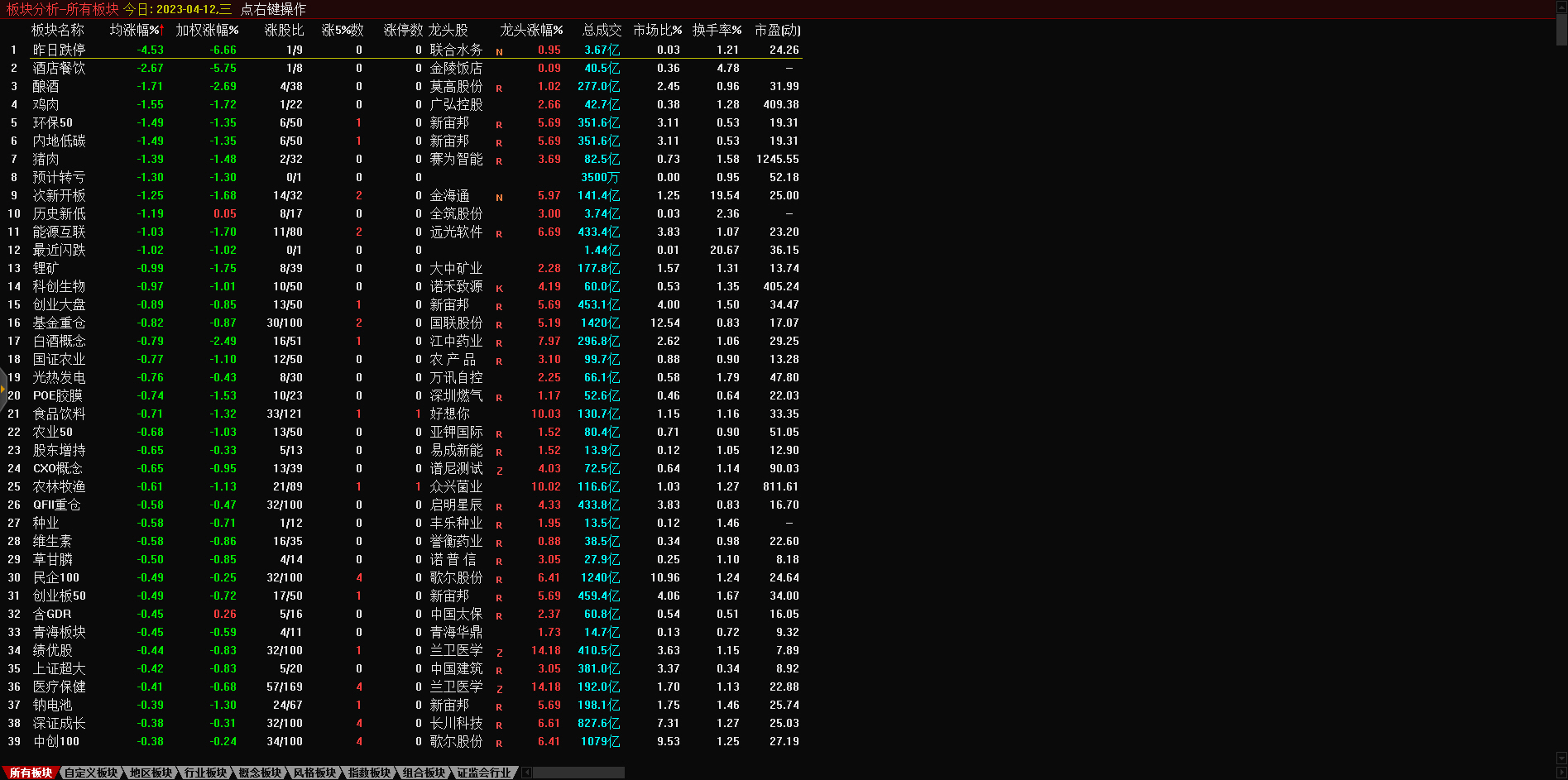
Task: Click the N marker beside 联合水务
Action: point(499,51)
